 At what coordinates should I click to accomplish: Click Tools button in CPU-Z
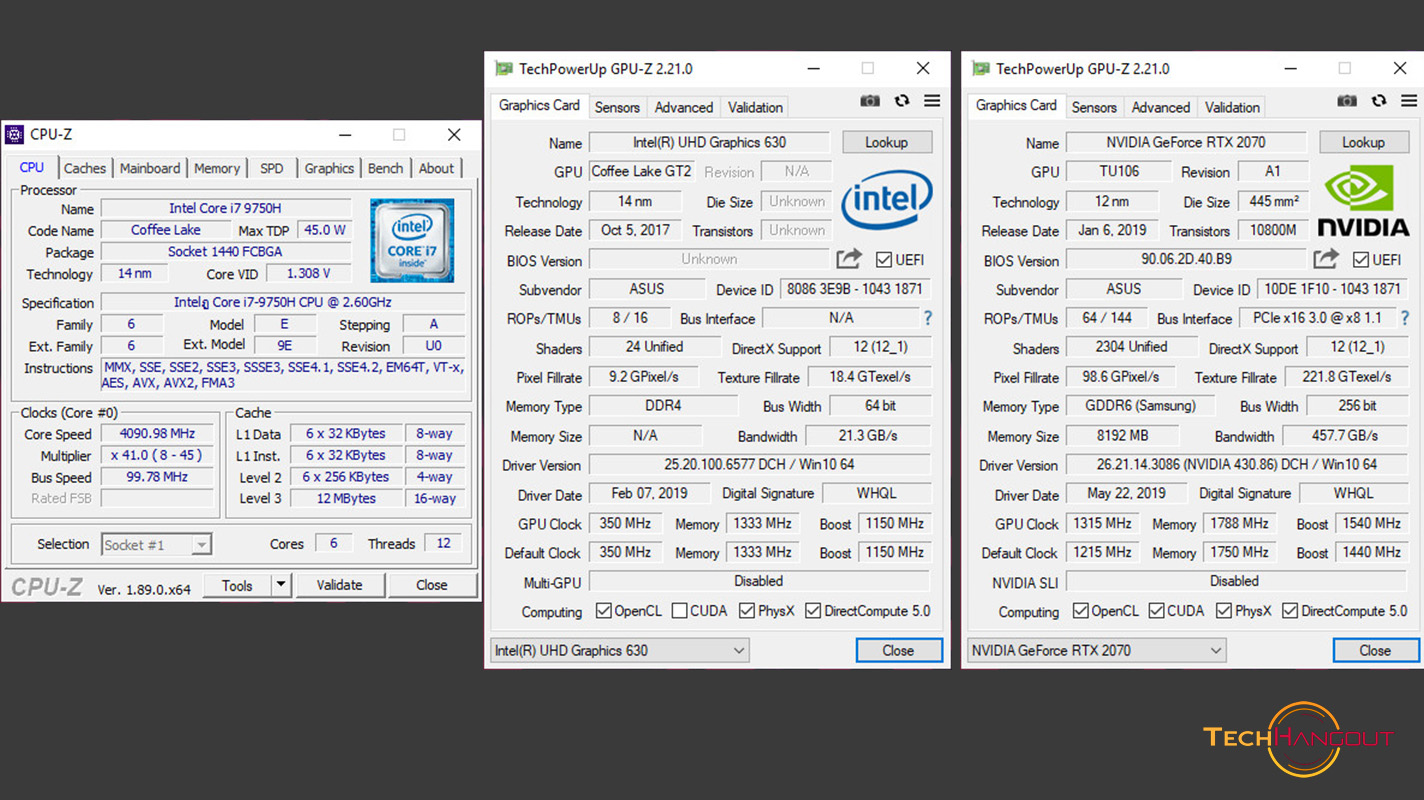click(237, 585)
